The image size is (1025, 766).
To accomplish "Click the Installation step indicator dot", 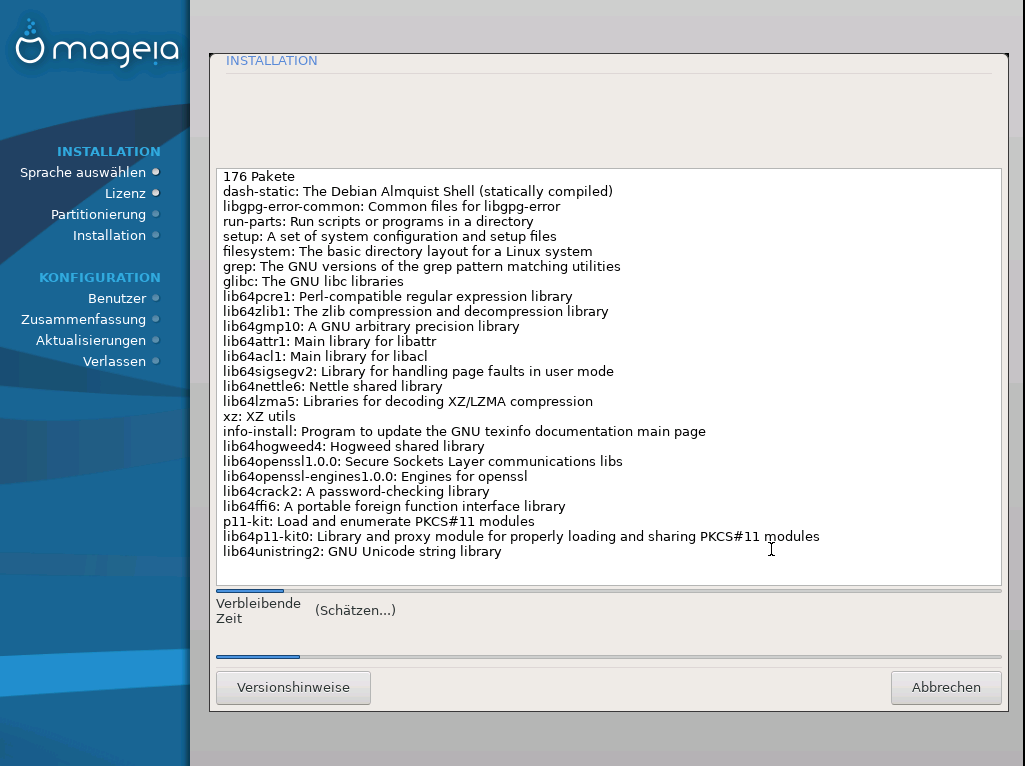I will click(x=156, y=235).
